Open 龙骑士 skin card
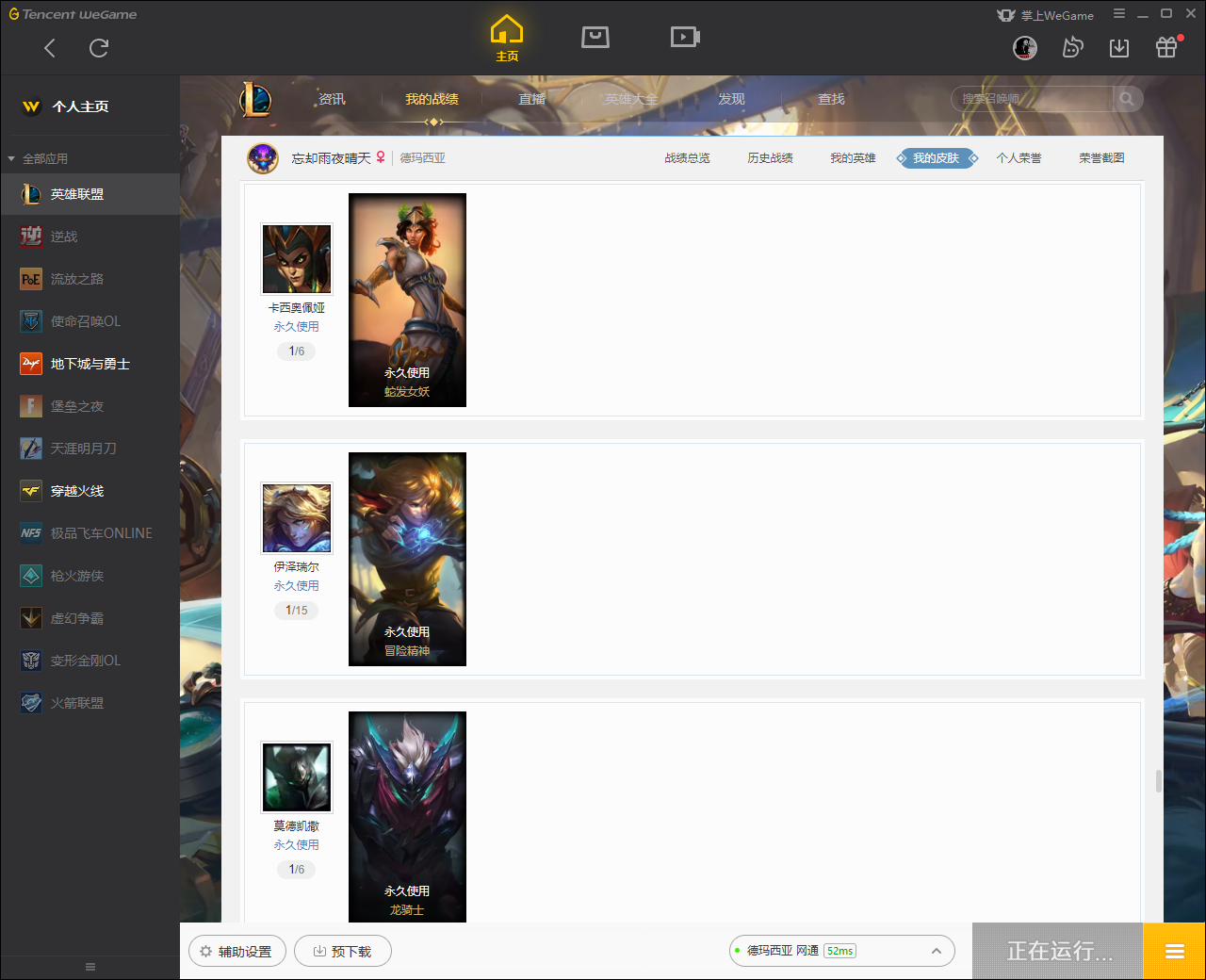 (x=407, y=817)
